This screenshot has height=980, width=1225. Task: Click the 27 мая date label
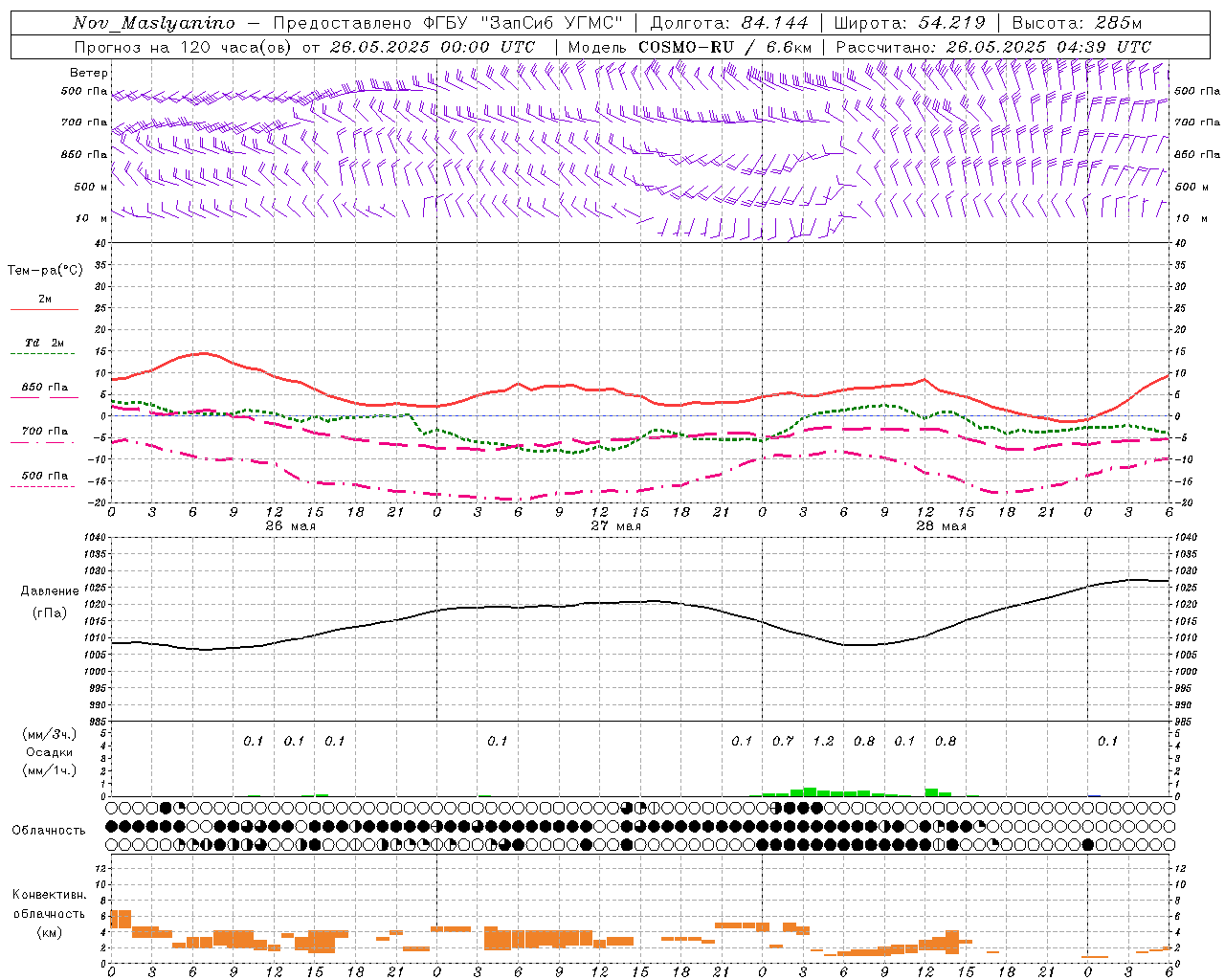pos(615,526)
